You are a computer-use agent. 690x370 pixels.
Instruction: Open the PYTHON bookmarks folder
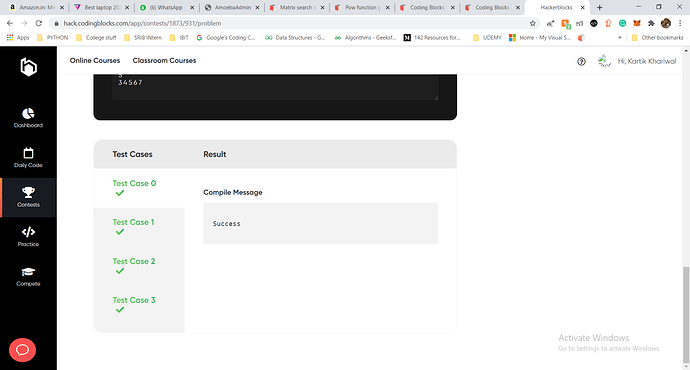point(52,38)
